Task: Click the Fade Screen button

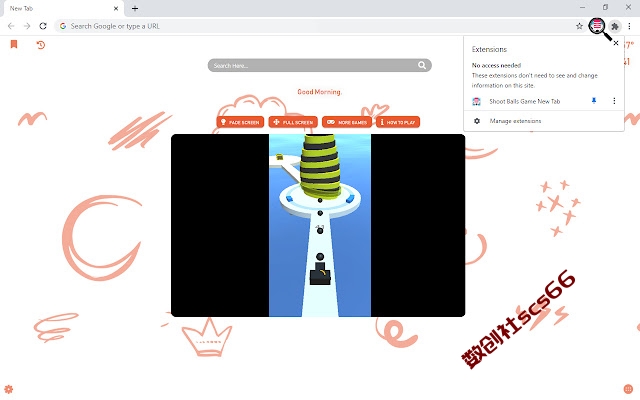Action: pyautogui.click(x=240, y=122)
